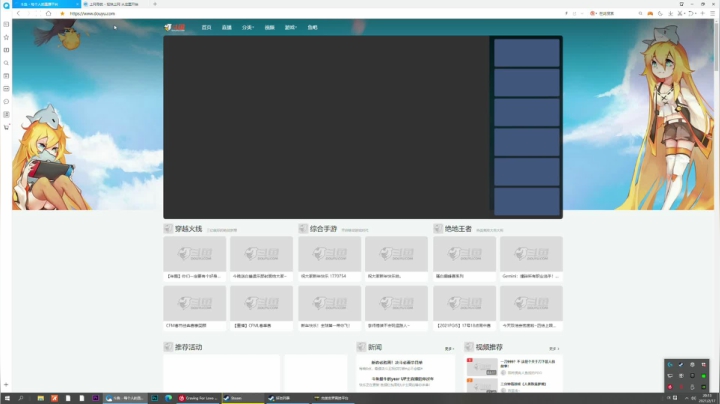Open the browser logo menu at top-left
Screen dimensions: 720x404
tap(6, 5)
